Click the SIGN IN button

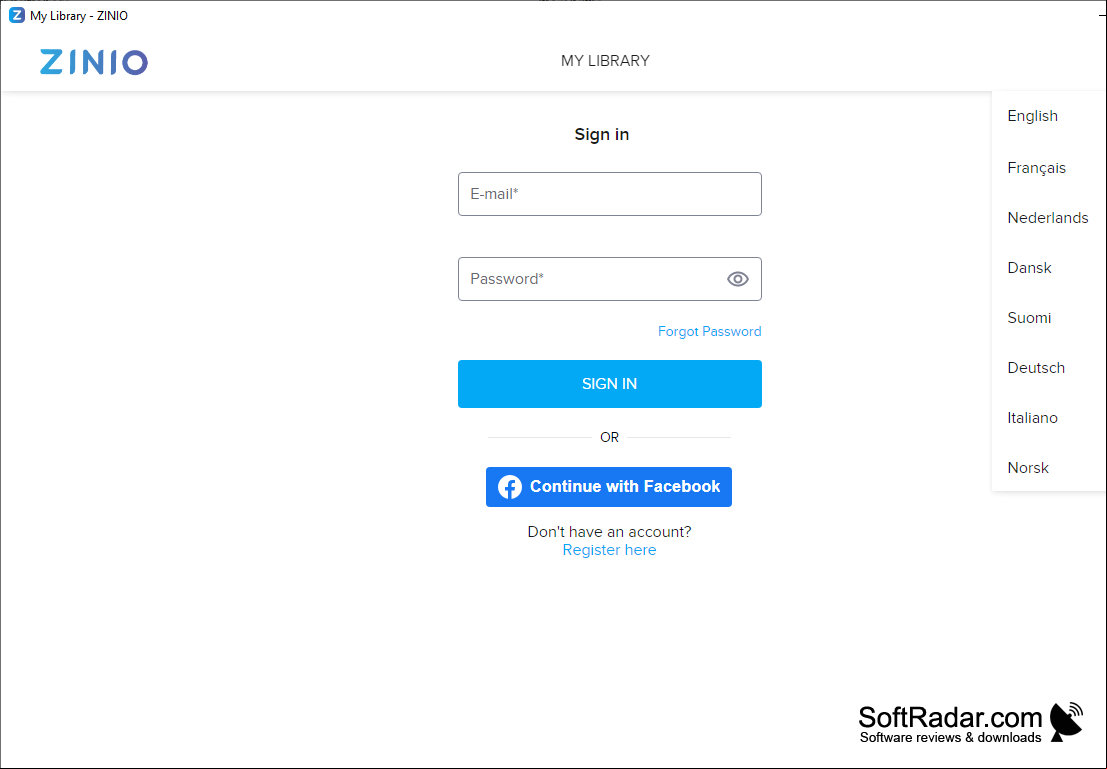[x=609, y=383]
